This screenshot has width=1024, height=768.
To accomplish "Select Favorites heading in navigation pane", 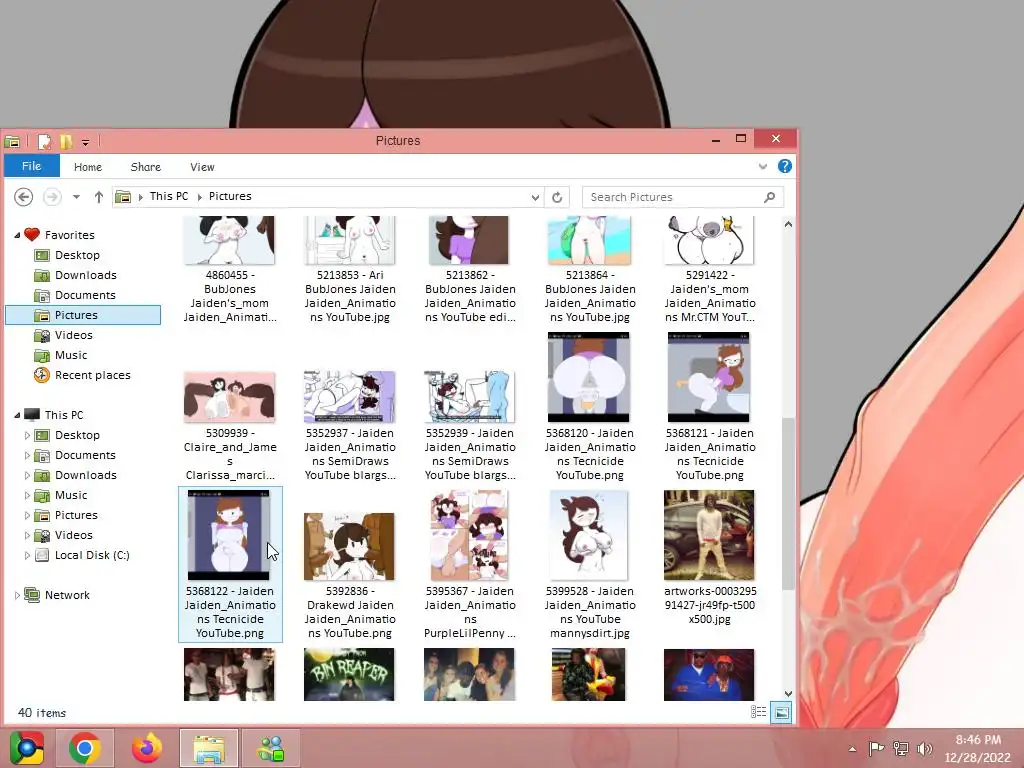I will click(x=69, y=234).
